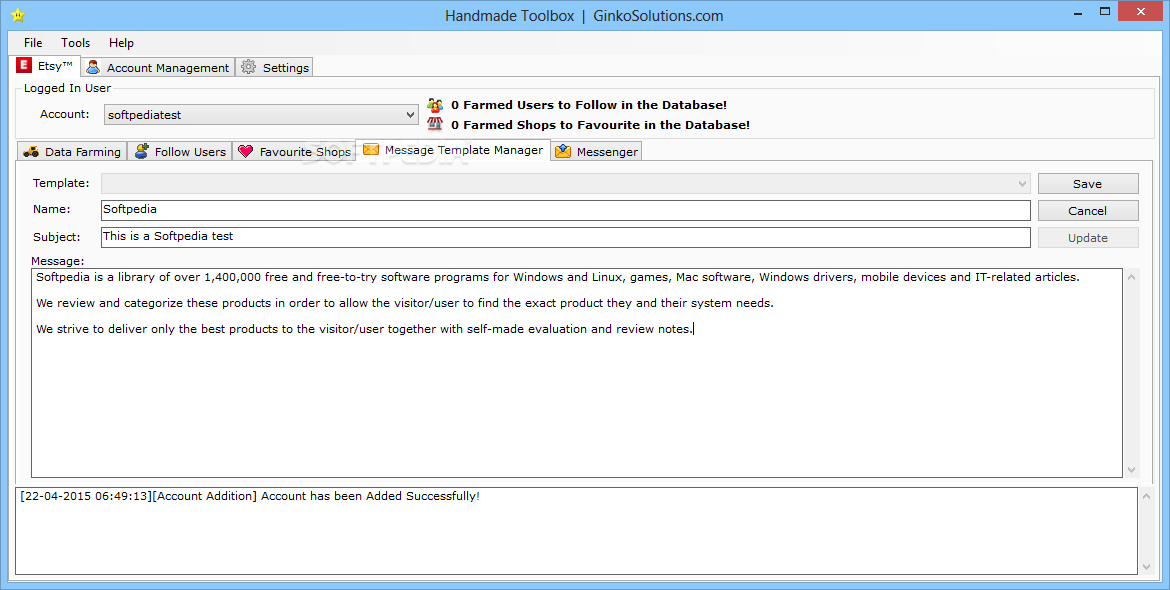Click the Save button
1170x590 pixels.
click(x=1088, y=183)
